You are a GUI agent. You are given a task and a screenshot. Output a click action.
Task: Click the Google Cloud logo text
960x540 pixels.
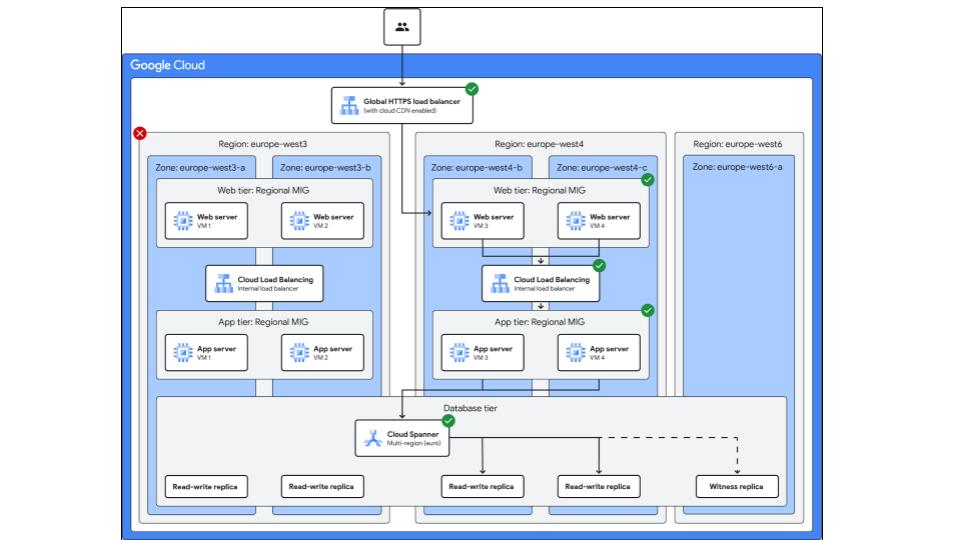point(167,65)
